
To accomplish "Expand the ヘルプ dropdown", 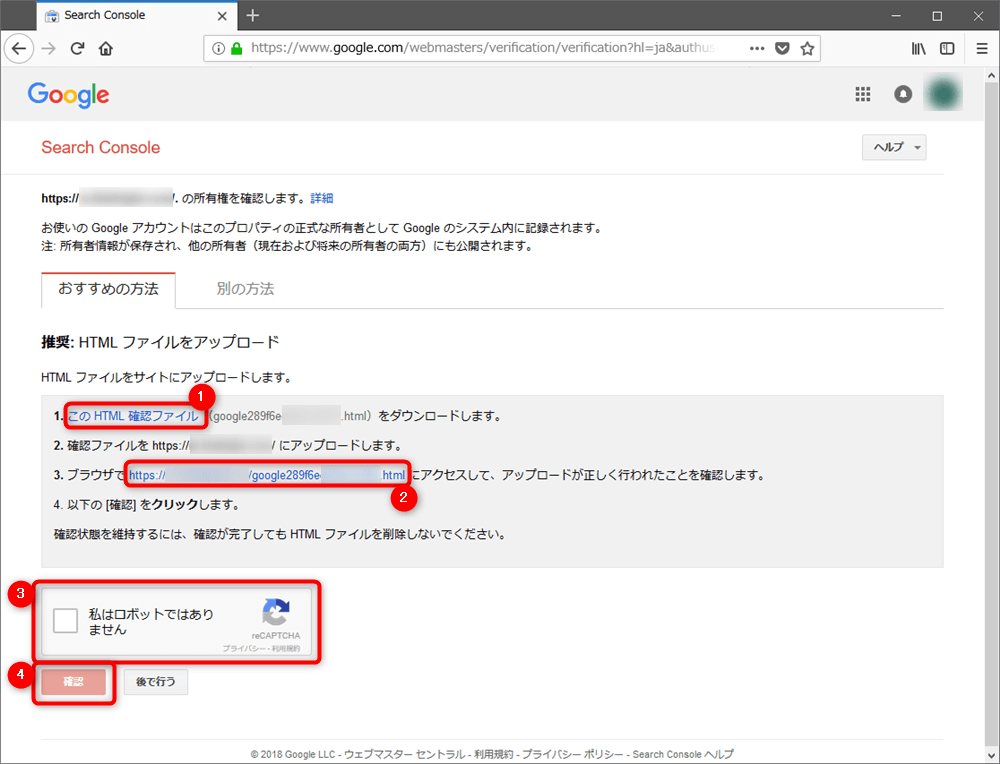I will pyautogui.click(x=894, y=147).
